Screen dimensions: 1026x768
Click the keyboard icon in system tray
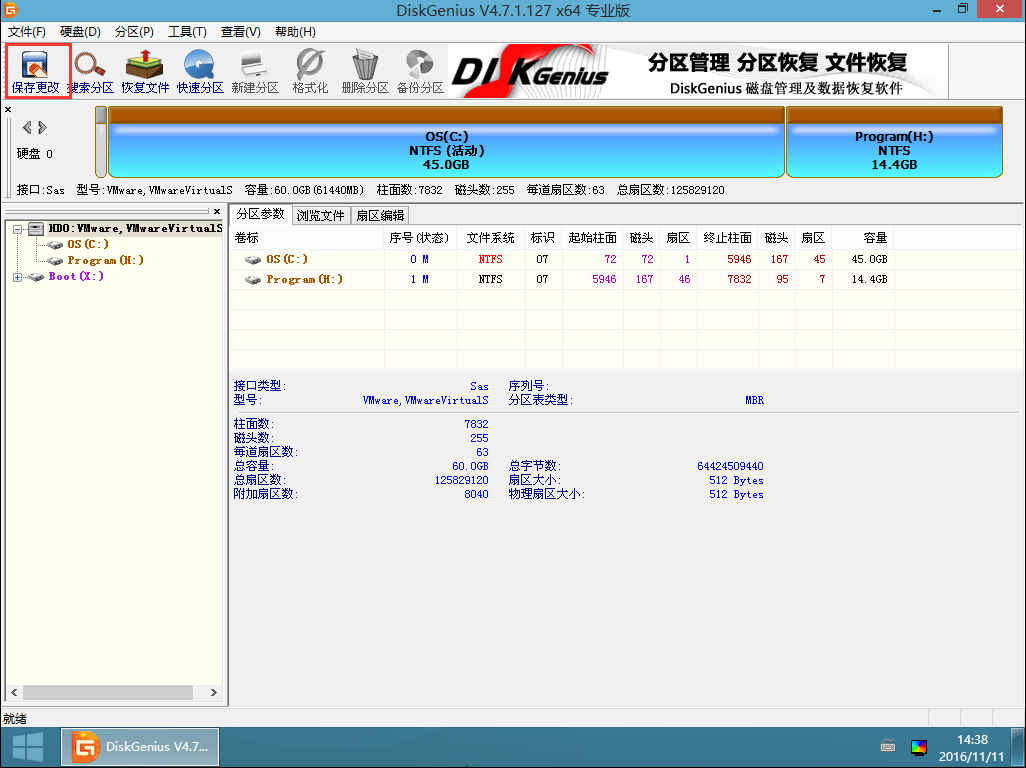[888, 746]
